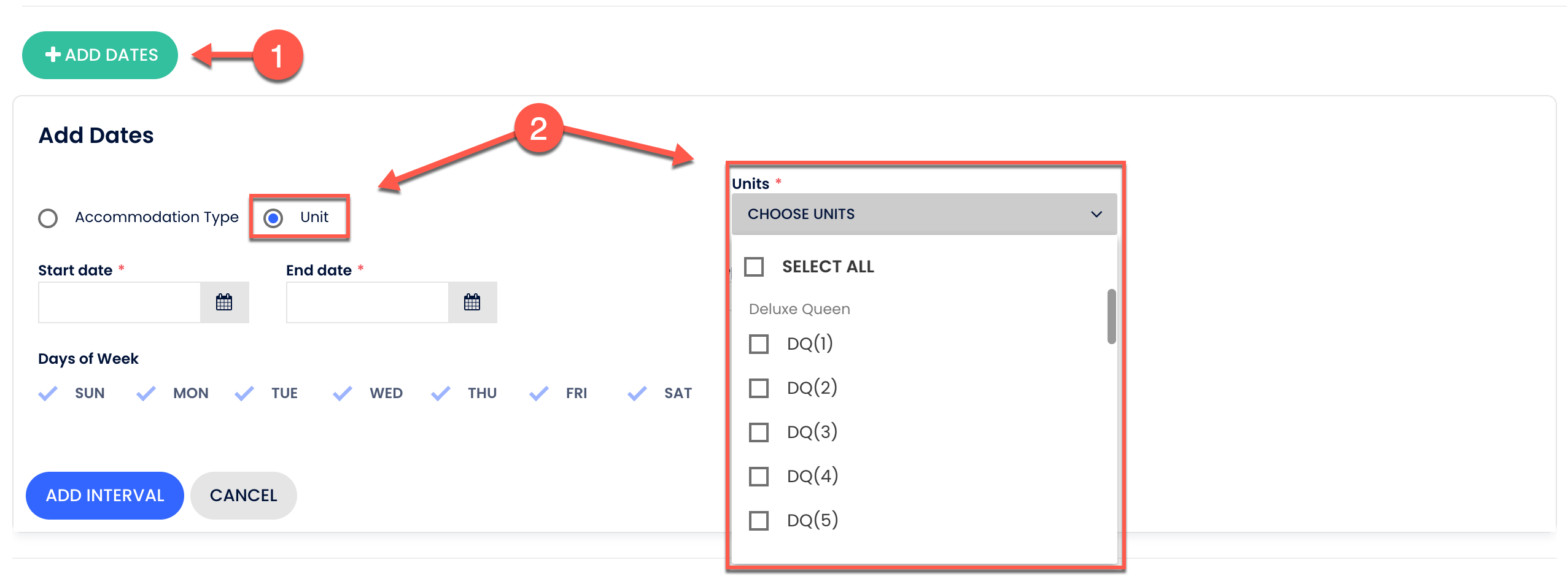
Task: Check the DQ(3) unit checkbox
Action: [759, 431]
